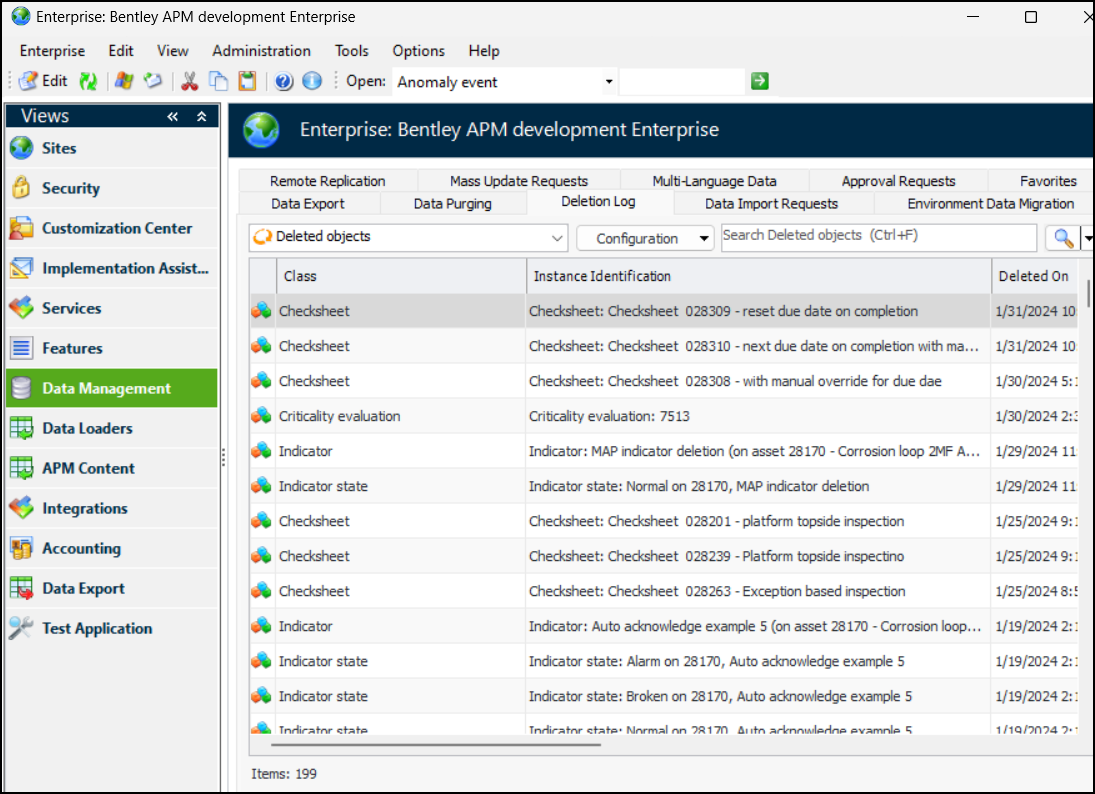The height and width of the screenshot is (794, 1095).
Task: Collapse the Views panel sideways
Action: 173,117
